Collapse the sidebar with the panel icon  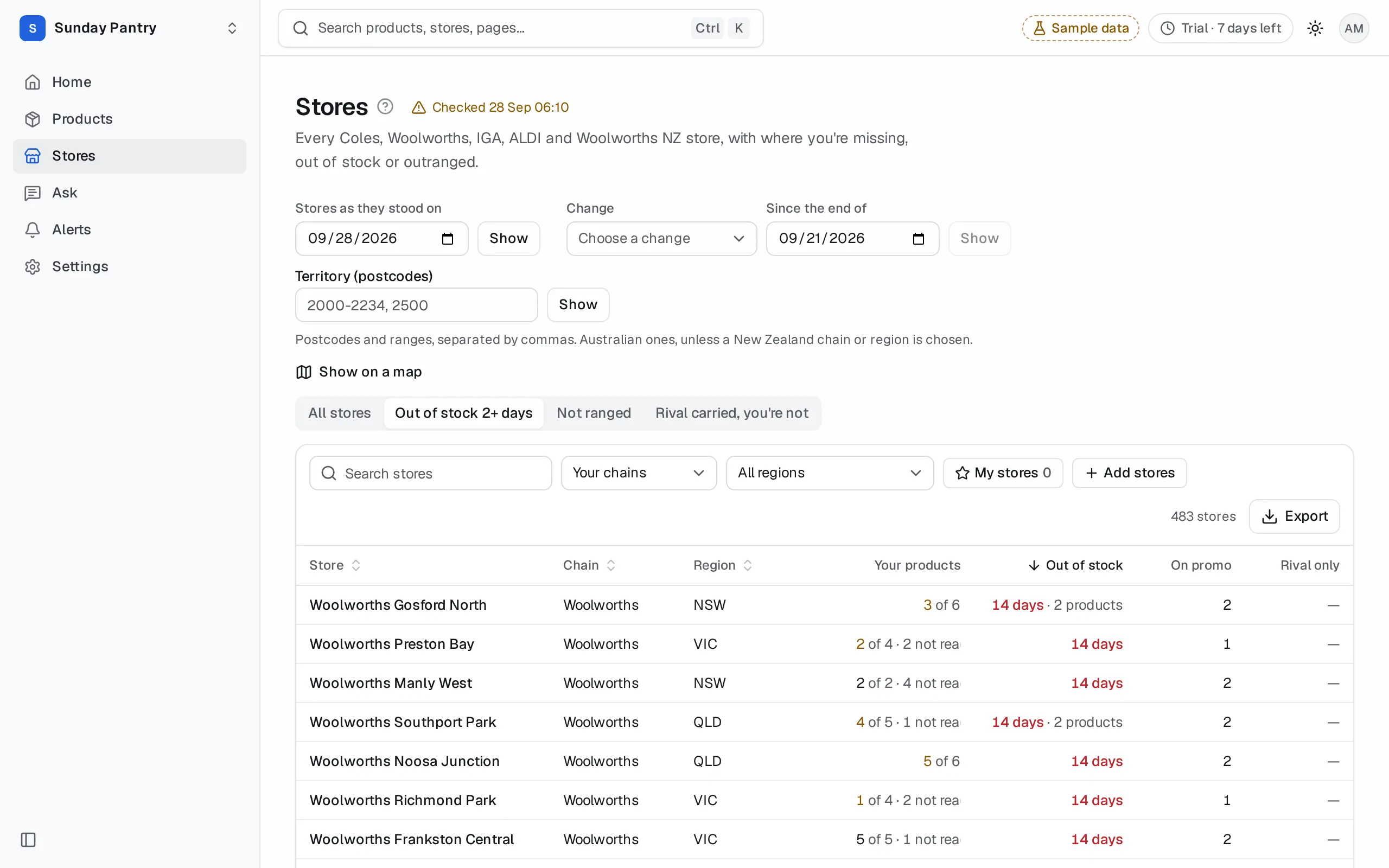(x=28, y=840)
